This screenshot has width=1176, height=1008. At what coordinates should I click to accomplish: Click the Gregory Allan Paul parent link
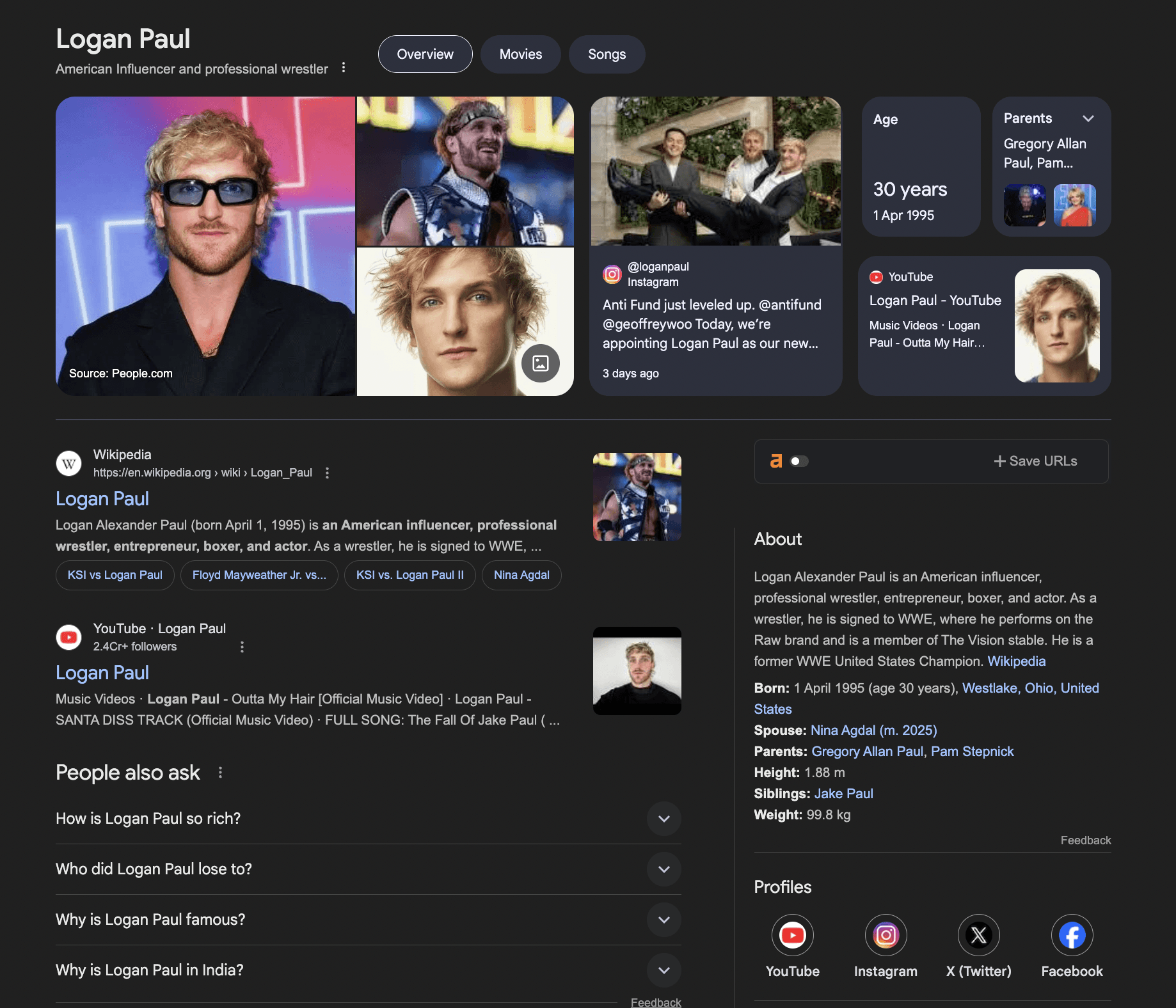tap(867, 752)
